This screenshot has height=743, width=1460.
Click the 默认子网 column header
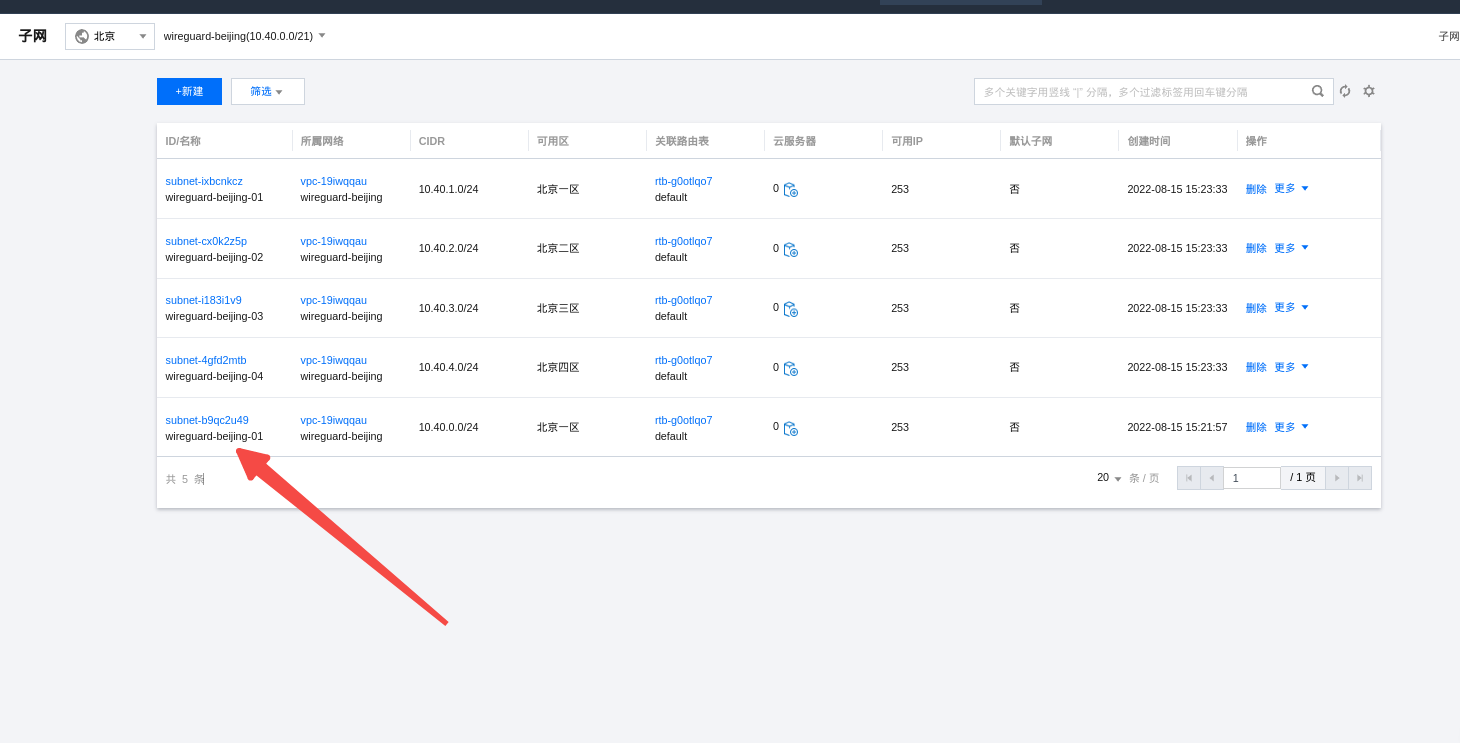click(1031, 141)
